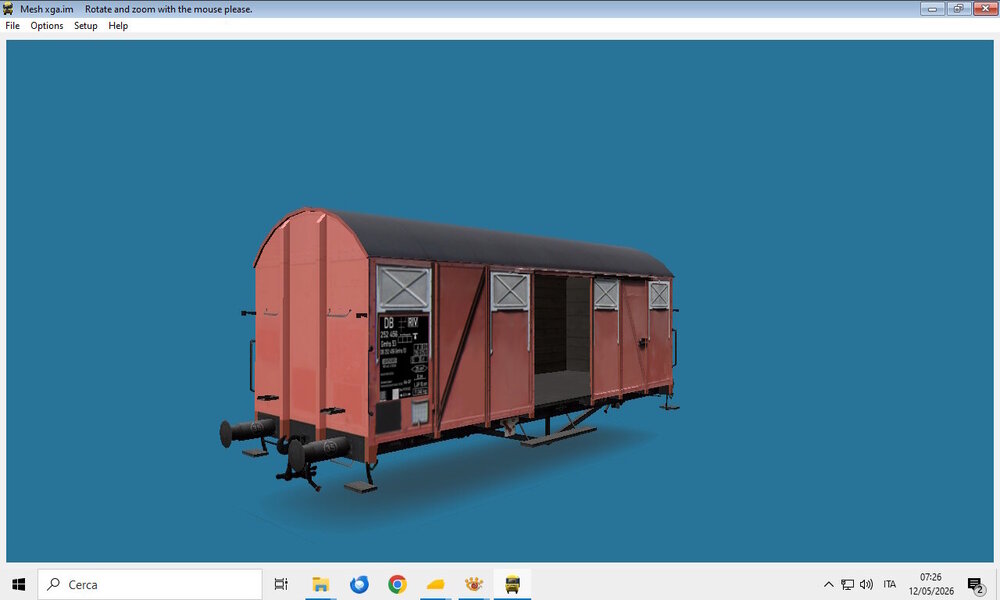Open the Setup menu
This screenshot has height=600, width=1000.
[x=85, y=26]
